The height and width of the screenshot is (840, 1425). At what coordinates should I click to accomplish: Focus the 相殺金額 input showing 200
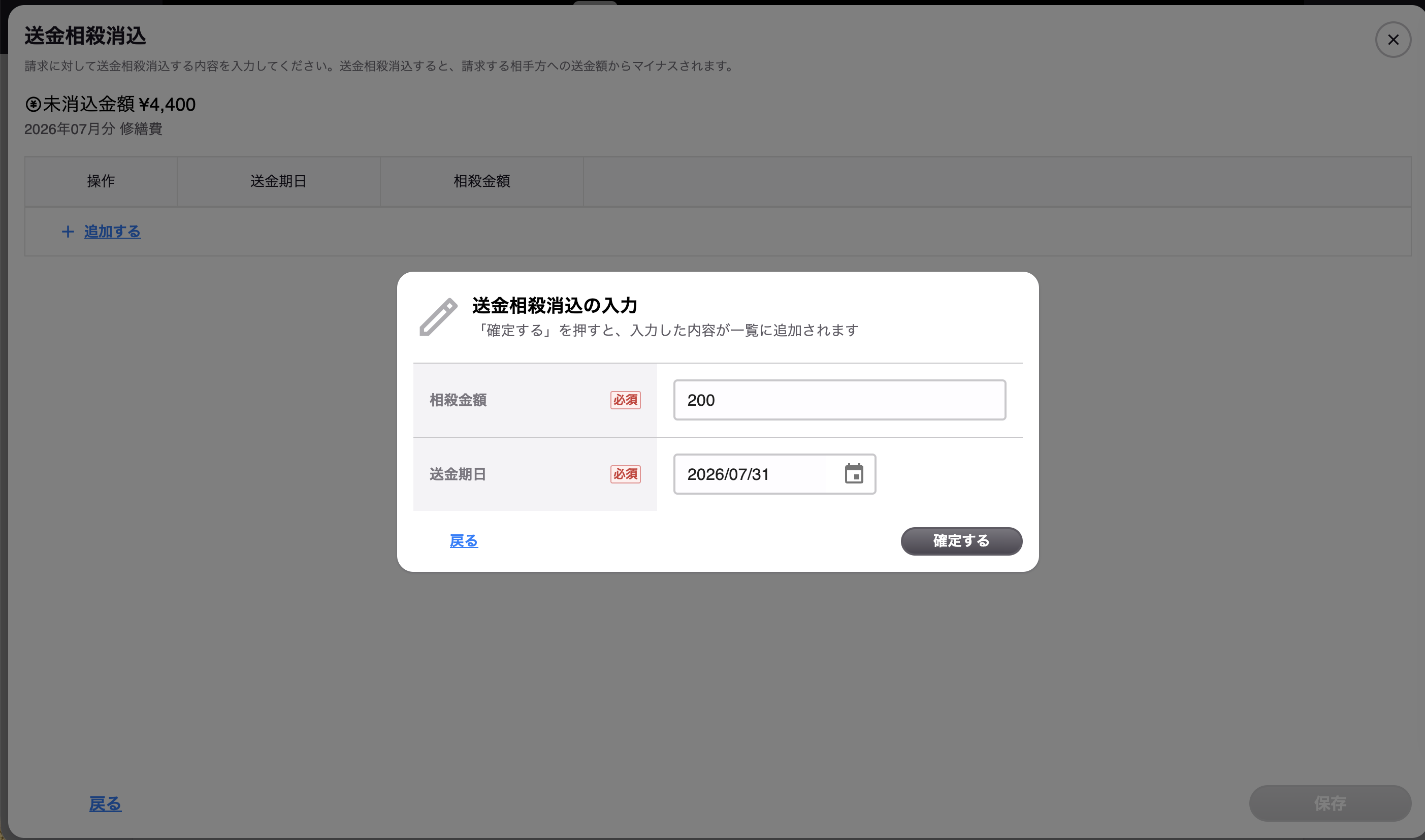[839, 400]
